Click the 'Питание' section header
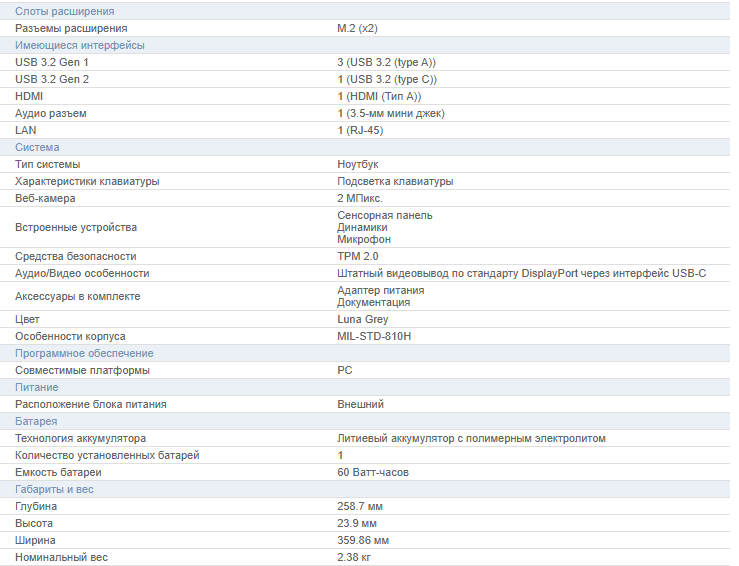 pos(37,387)
